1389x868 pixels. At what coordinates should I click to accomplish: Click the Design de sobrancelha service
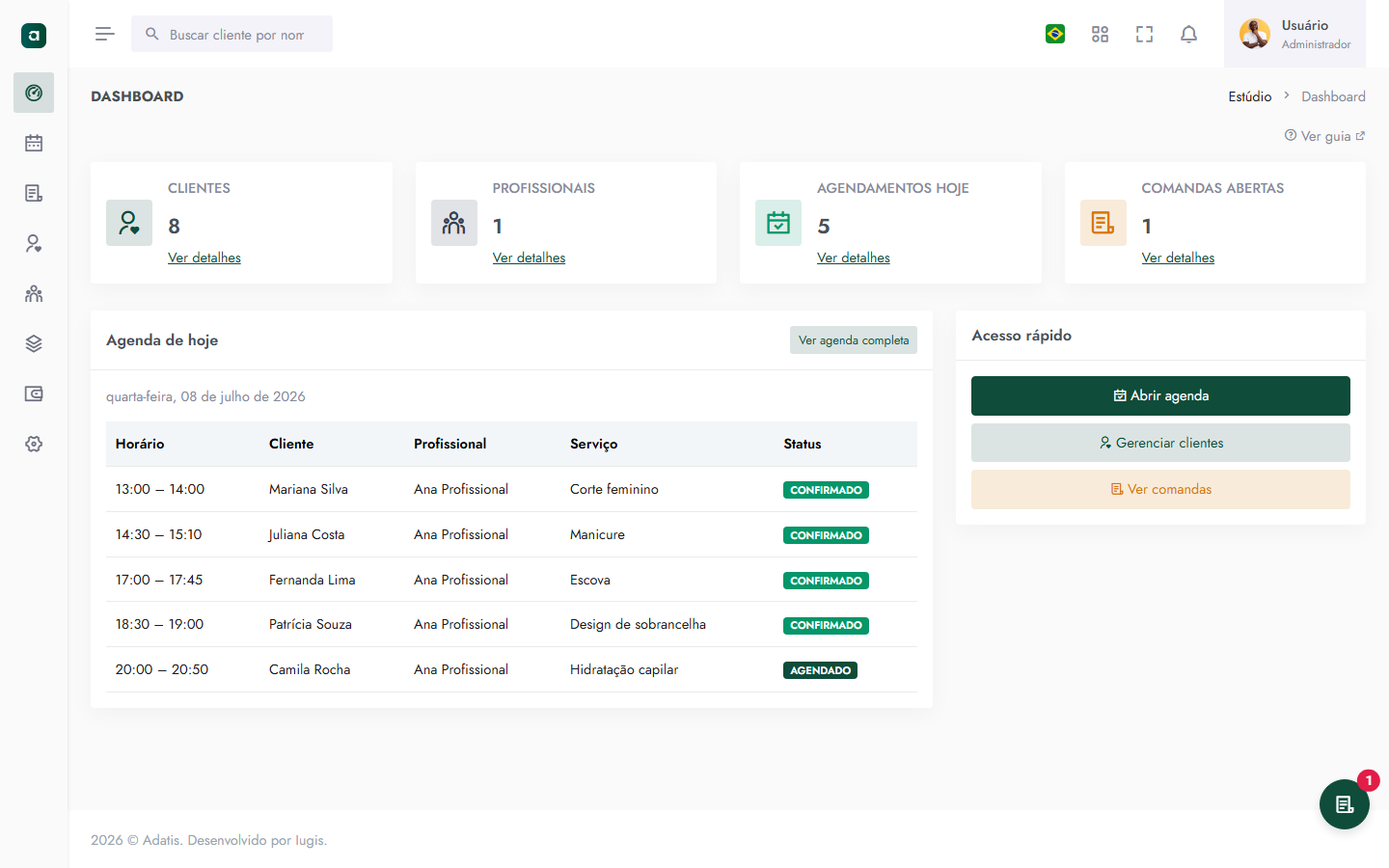coord(638,624)
